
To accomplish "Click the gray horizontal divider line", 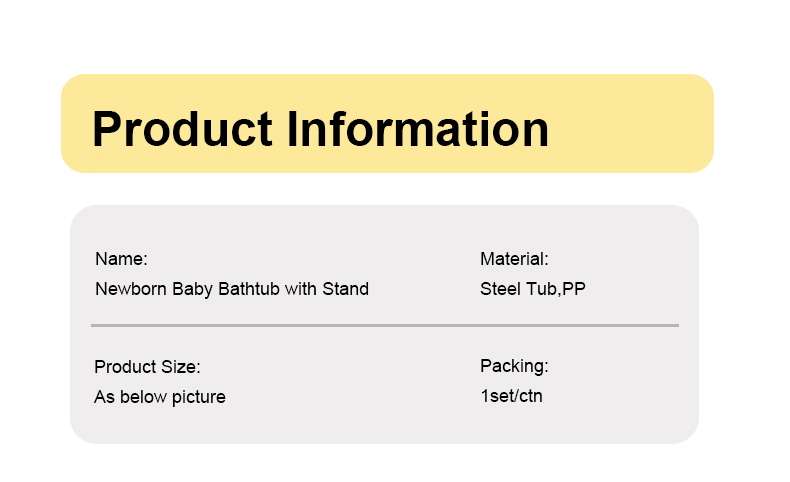I will 385,325.
